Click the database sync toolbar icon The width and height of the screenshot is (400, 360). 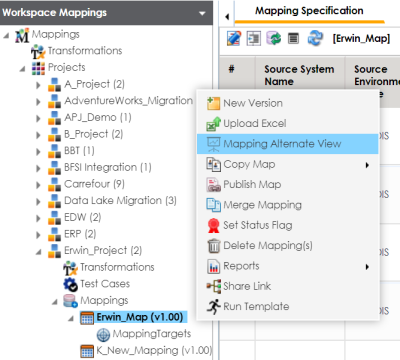pyautogui.click(x=273, y=38)
